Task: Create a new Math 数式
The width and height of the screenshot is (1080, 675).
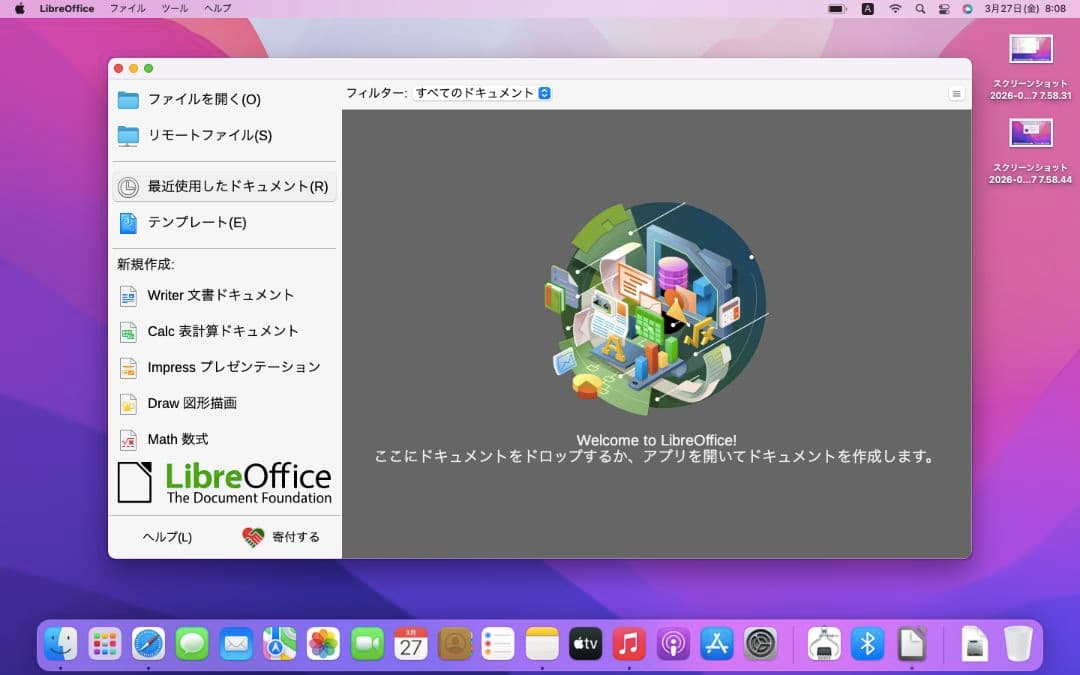Action: [x=225, y=439]
